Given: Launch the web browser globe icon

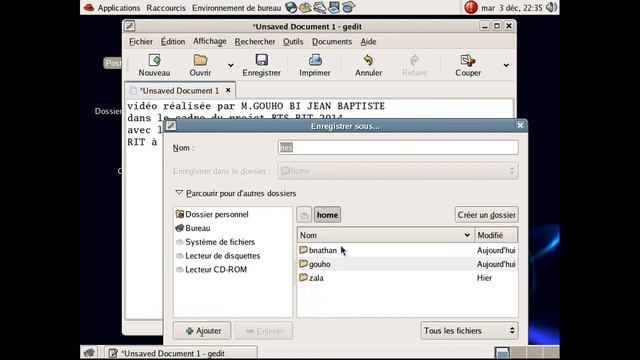Looking at the screenshot, I should point(291,7).
